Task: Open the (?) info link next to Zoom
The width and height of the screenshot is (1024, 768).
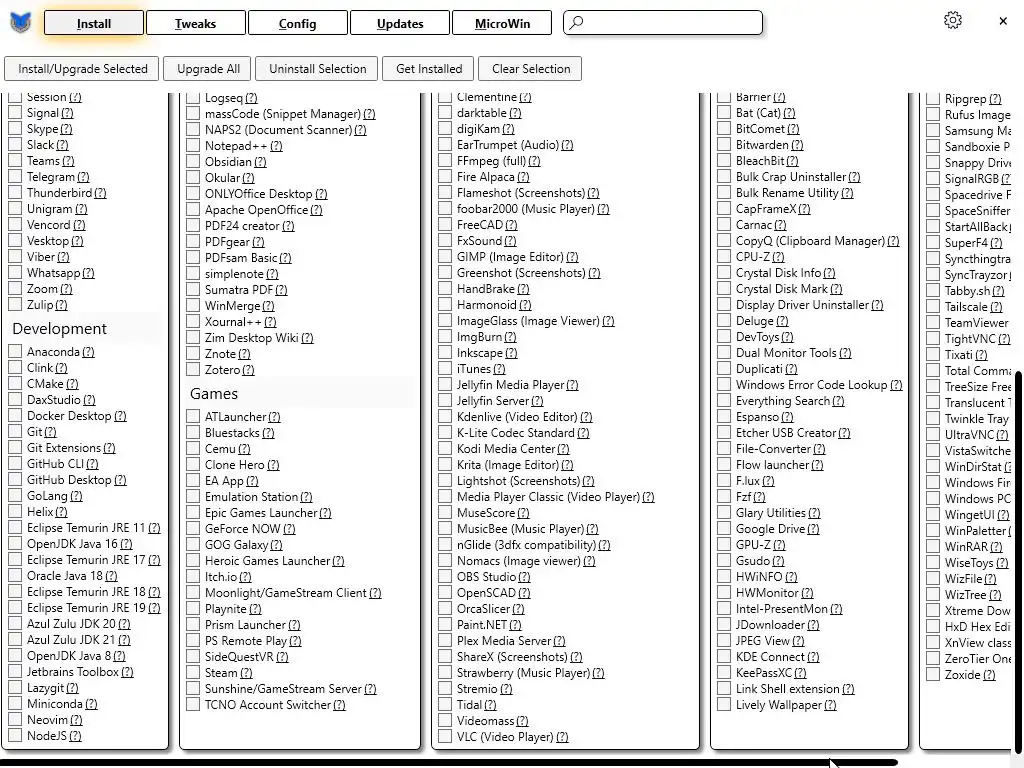Action: (x=66, y=289)
